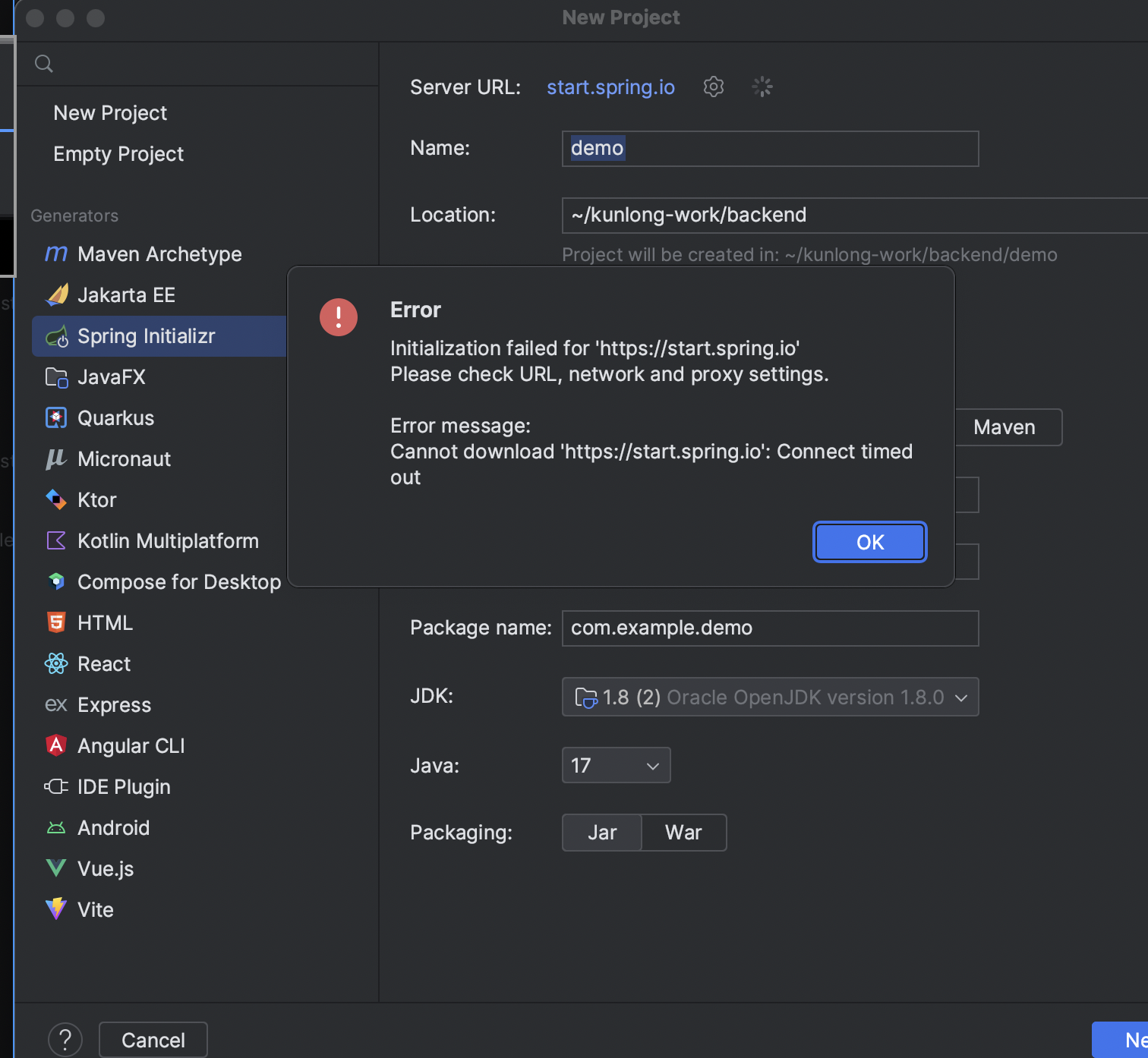This screenshot has height=1058, width=1148.
Task: Select the Maven Archetype generator
Action: pyautogui.click(x=159, y=254)
